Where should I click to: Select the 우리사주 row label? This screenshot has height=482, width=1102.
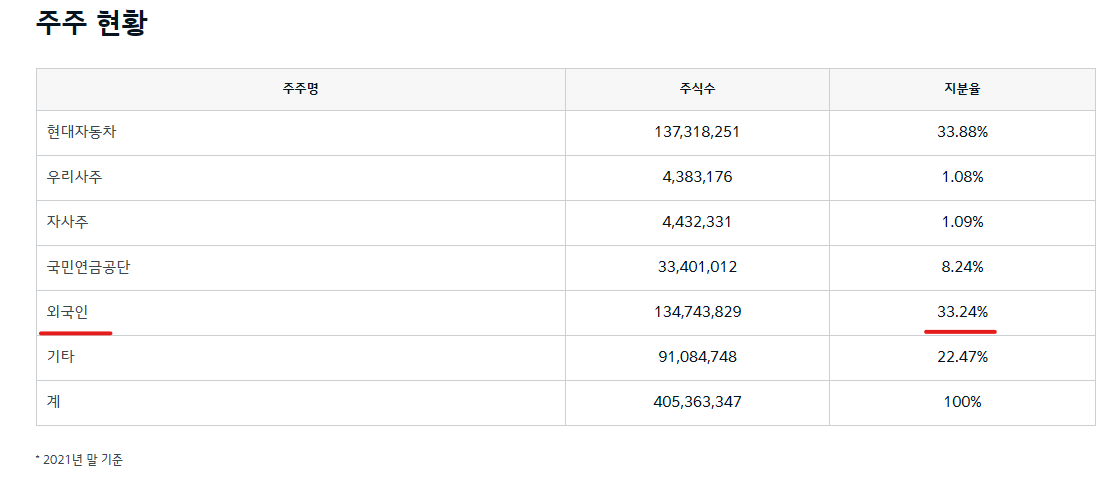click(74, 177)
